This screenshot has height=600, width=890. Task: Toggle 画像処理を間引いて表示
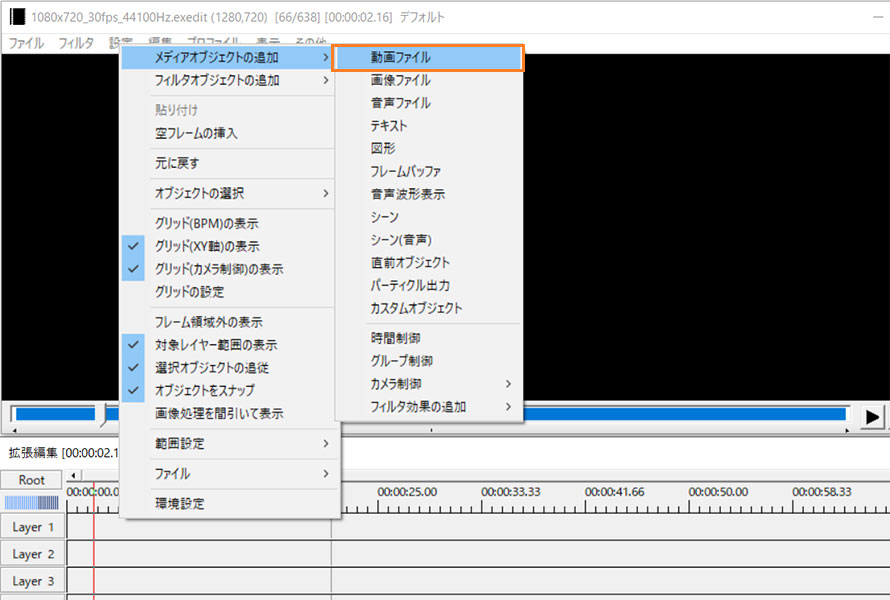227,413
